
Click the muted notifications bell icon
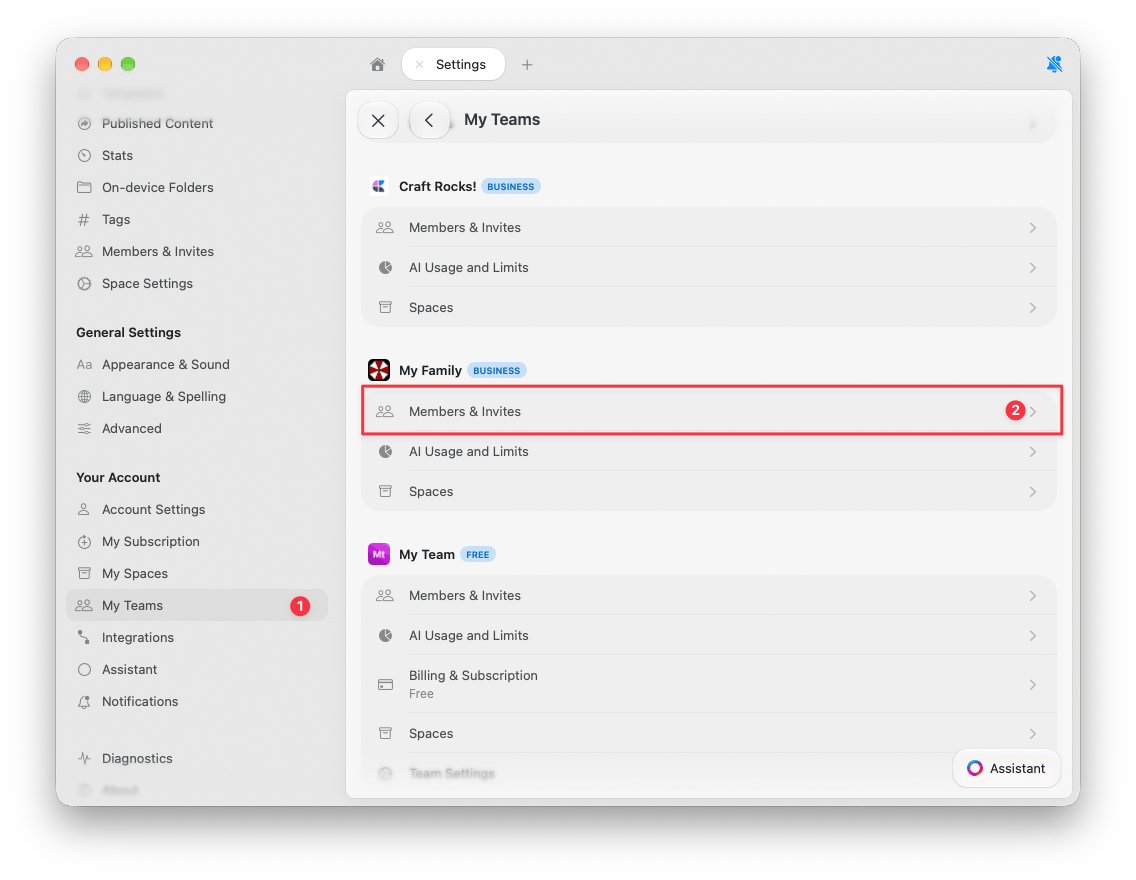coord(1054,64)
